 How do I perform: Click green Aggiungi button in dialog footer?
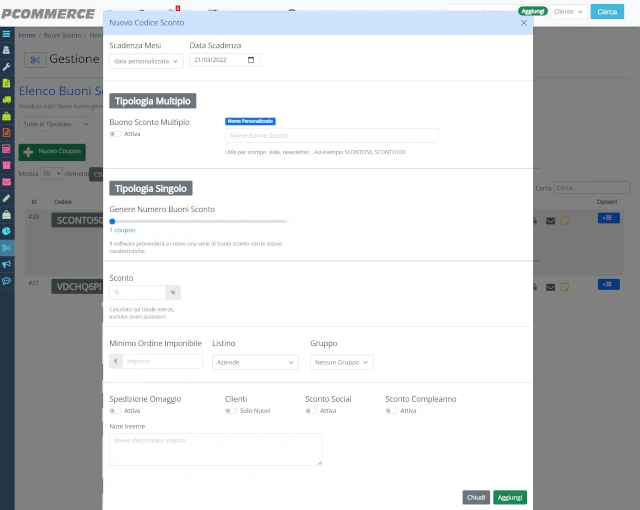point(510,497)
